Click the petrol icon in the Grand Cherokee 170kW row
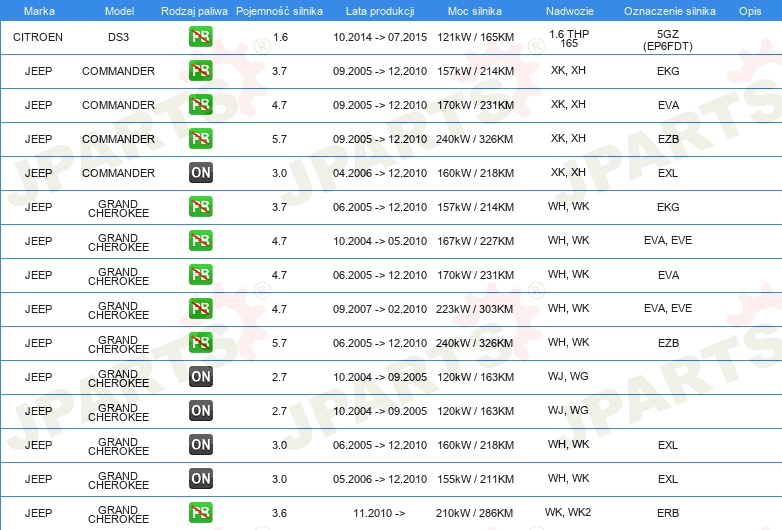782x530 pixels. [200, 275]
